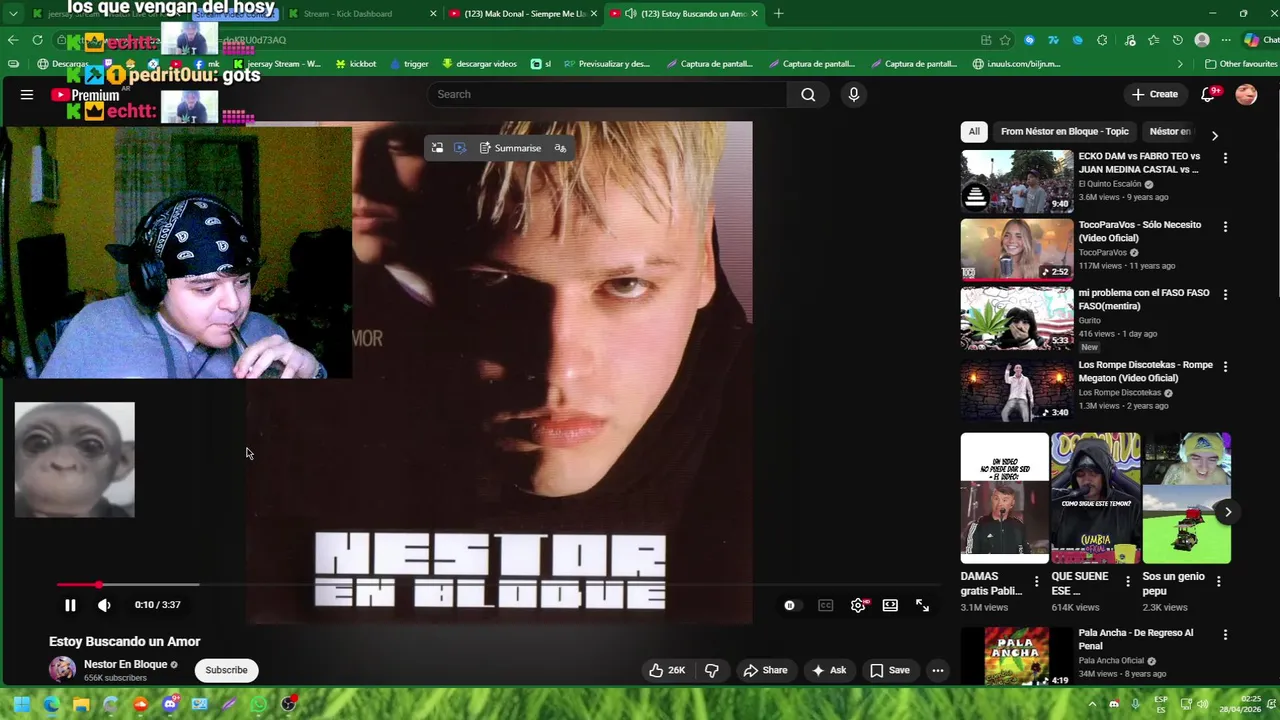Open the browser favourites list icon

[x=1153, y=40]
